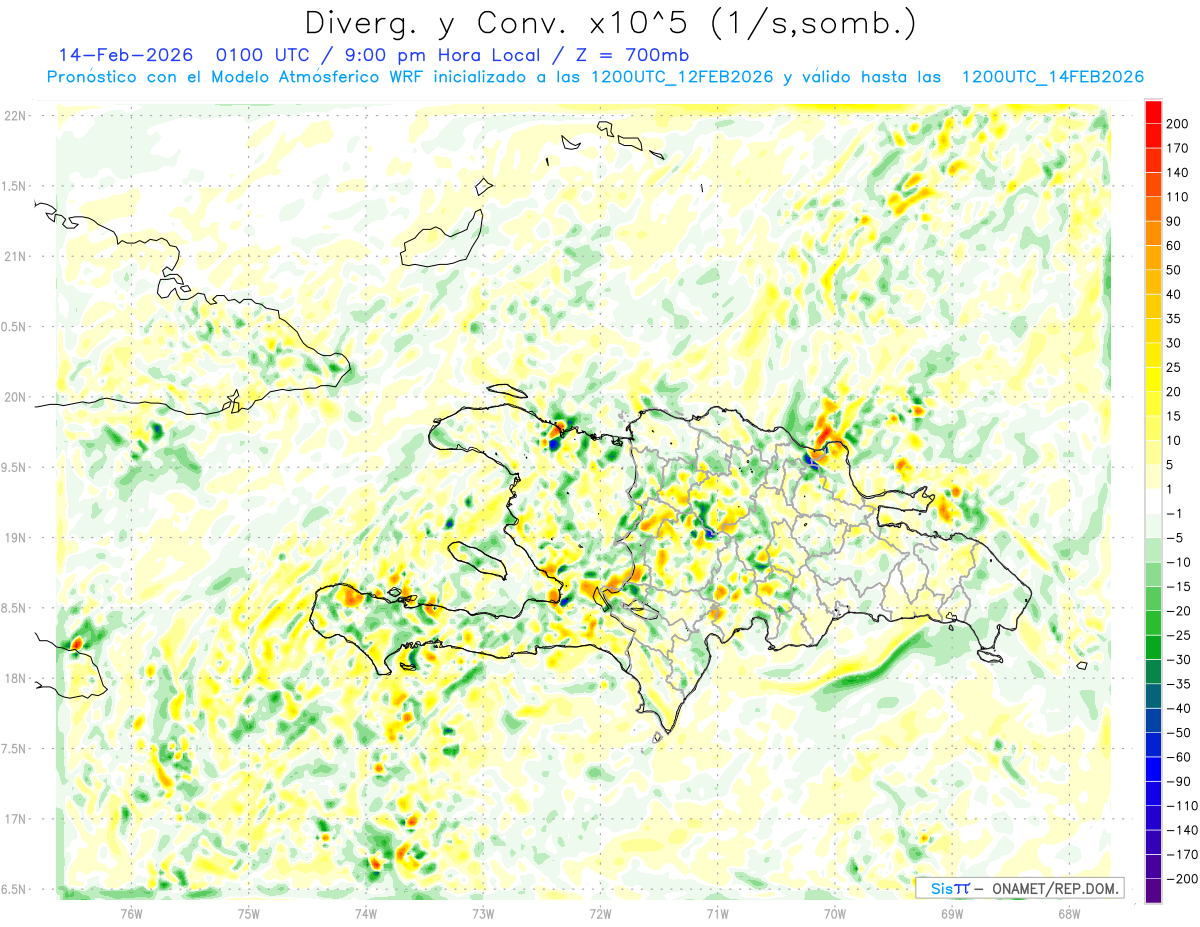The height and width of the screenshot is (927, 1200).
Task: Click the 76W longitude label
Action: click(x=131, y=913)
